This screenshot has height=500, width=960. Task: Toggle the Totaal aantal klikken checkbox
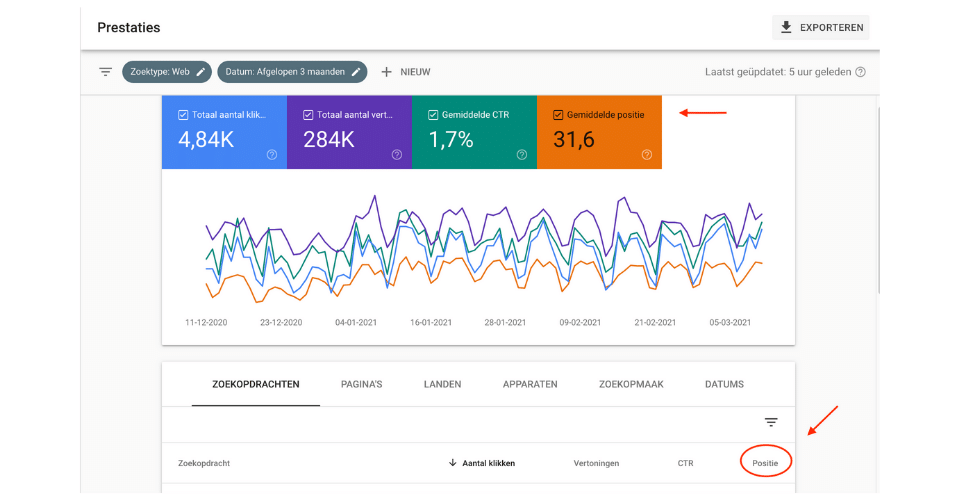183,115
